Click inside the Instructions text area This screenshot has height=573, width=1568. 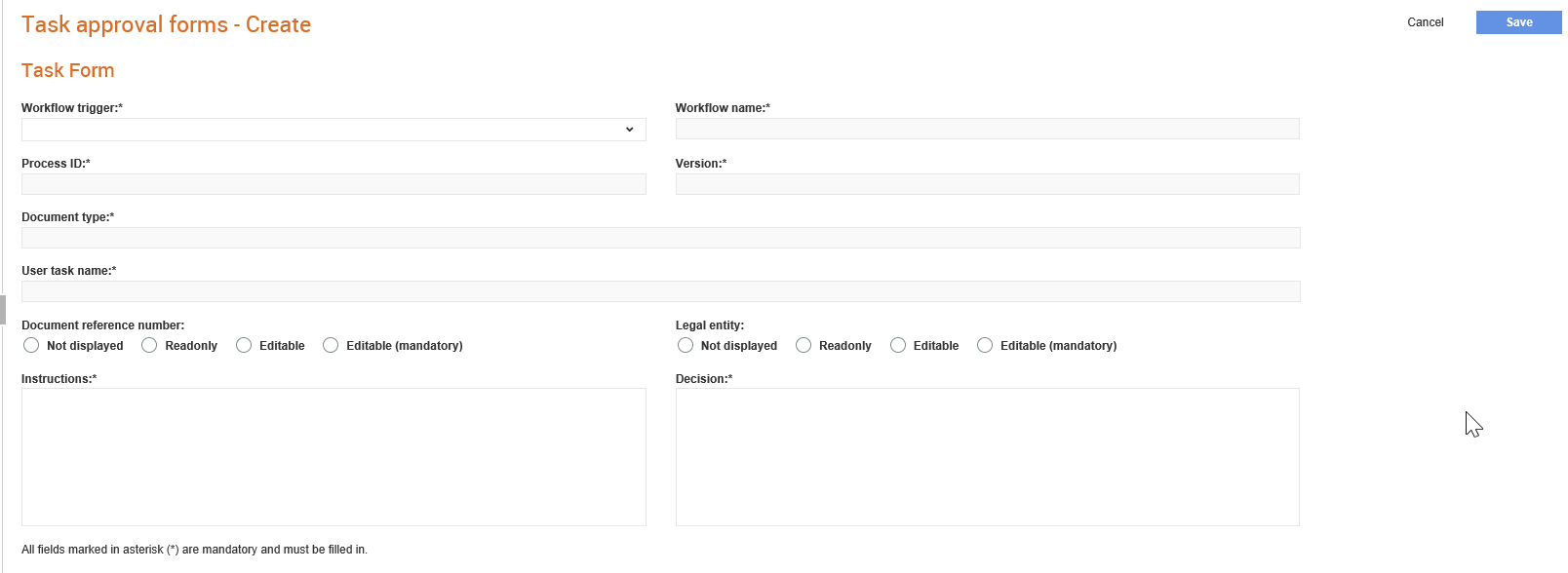[333, 457]
